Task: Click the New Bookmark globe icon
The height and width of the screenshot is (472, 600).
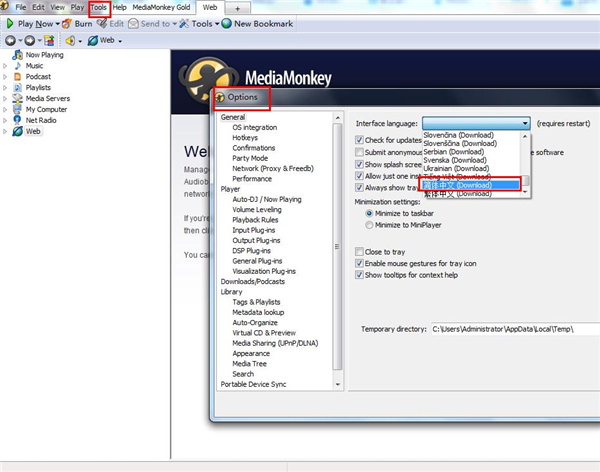Action: (227, 24)
